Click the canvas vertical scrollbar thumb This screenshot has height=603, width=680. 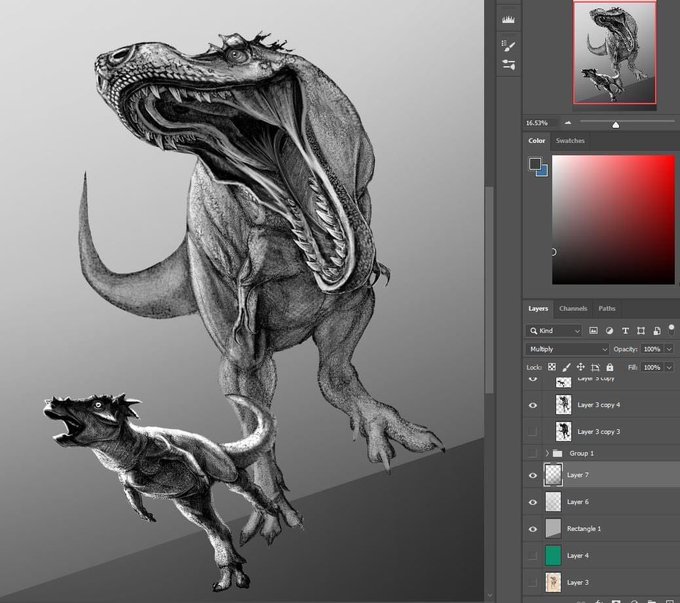[490, 290]
